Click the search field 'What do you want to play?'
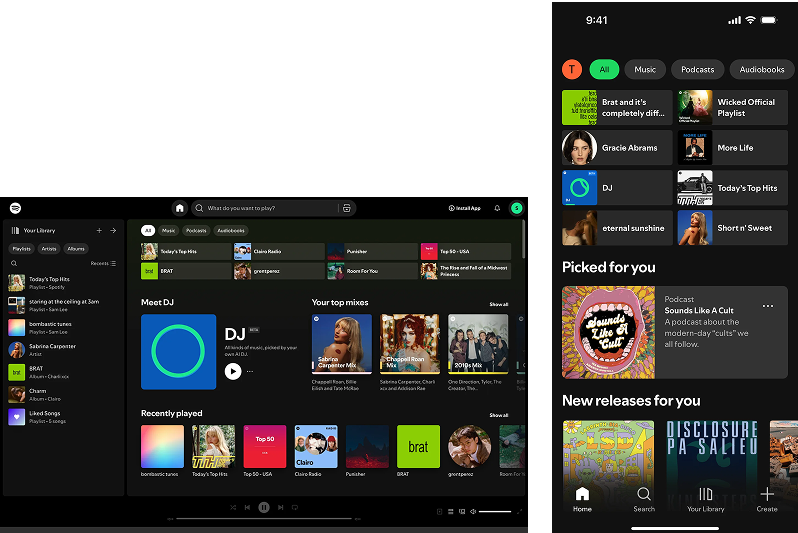 coord(272,208)
